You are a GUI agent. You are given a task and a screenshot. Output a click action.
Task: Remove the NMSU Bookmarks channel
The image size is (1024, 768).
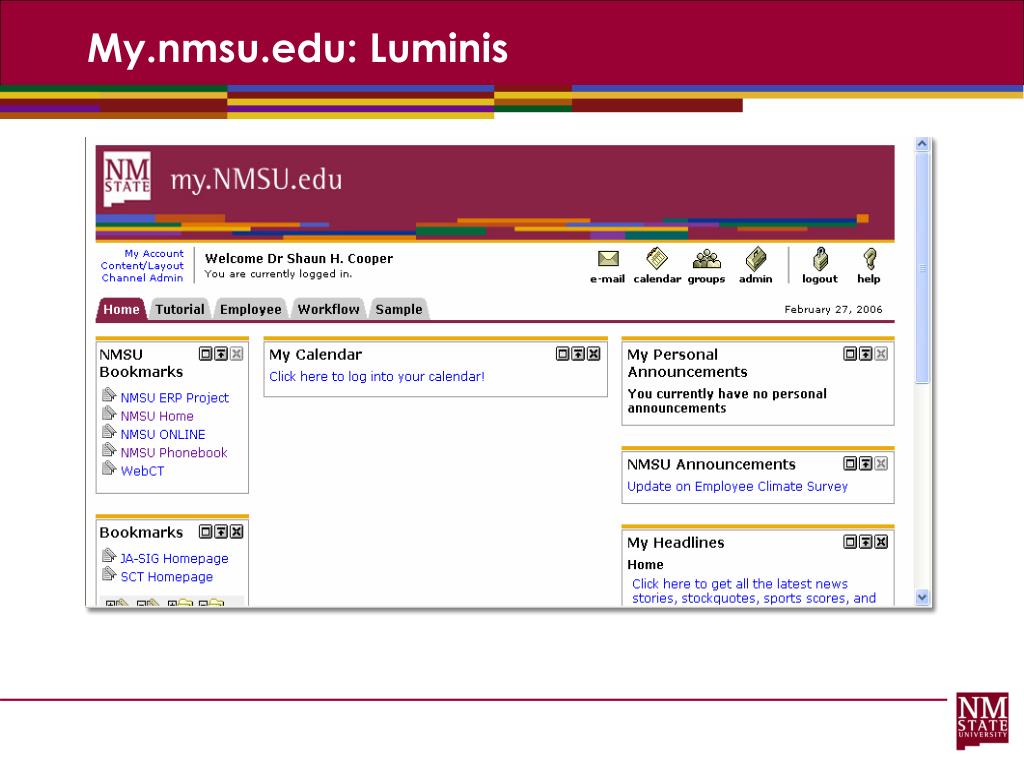click(236, 354)
